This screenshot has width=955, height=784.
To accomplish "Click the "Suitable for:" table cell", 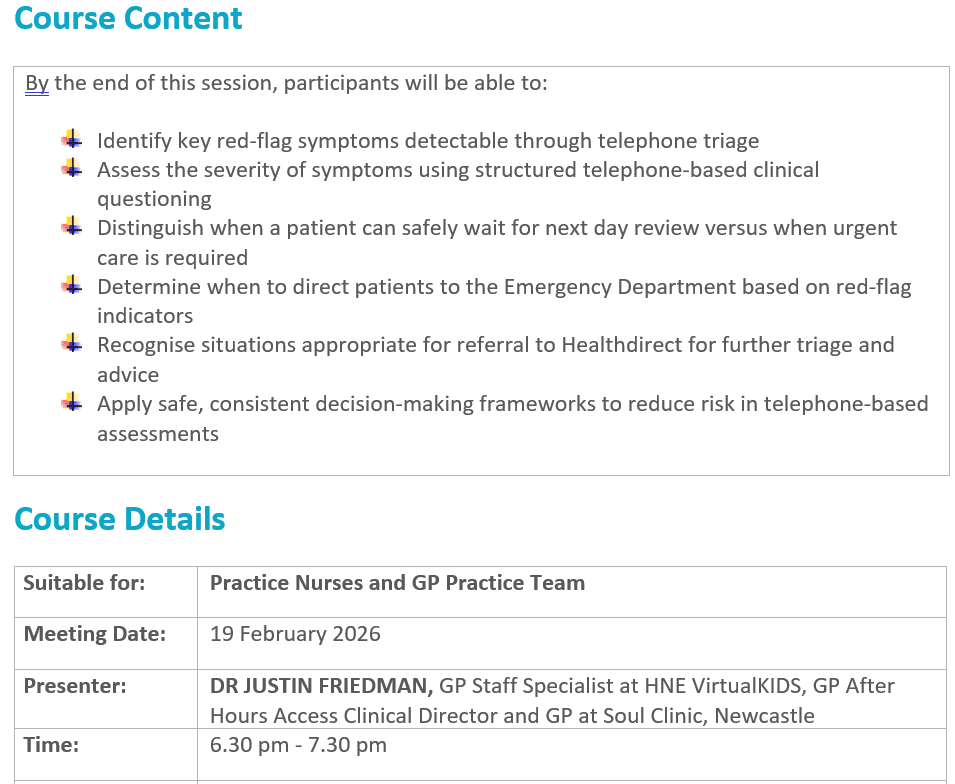I will click(x=84, y=583).
